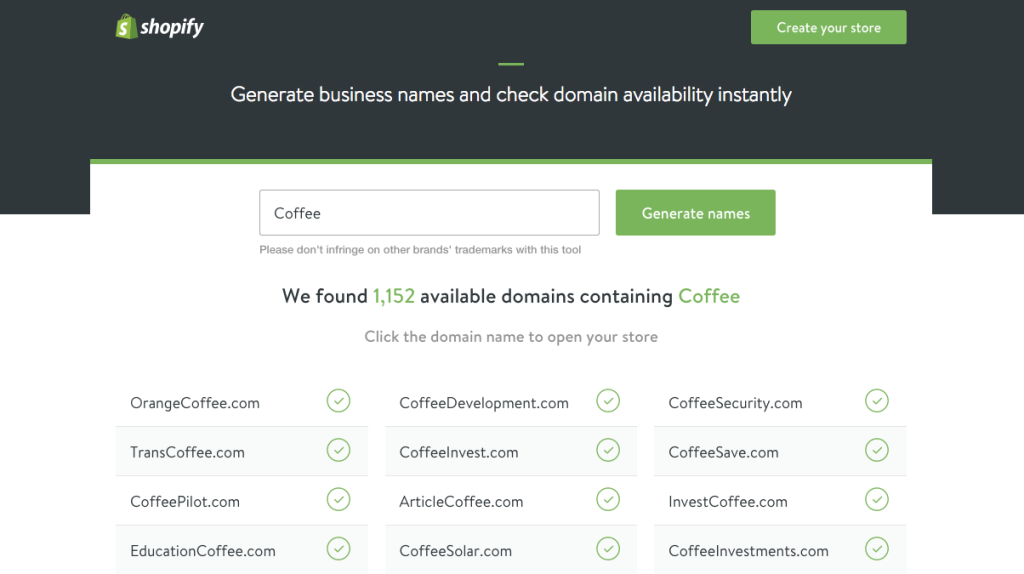The width and height of the screenshot is (1024, 574).
Task: Focus the Coffee keyword input field
Action: pyautogui.click(x=429, y=213)
